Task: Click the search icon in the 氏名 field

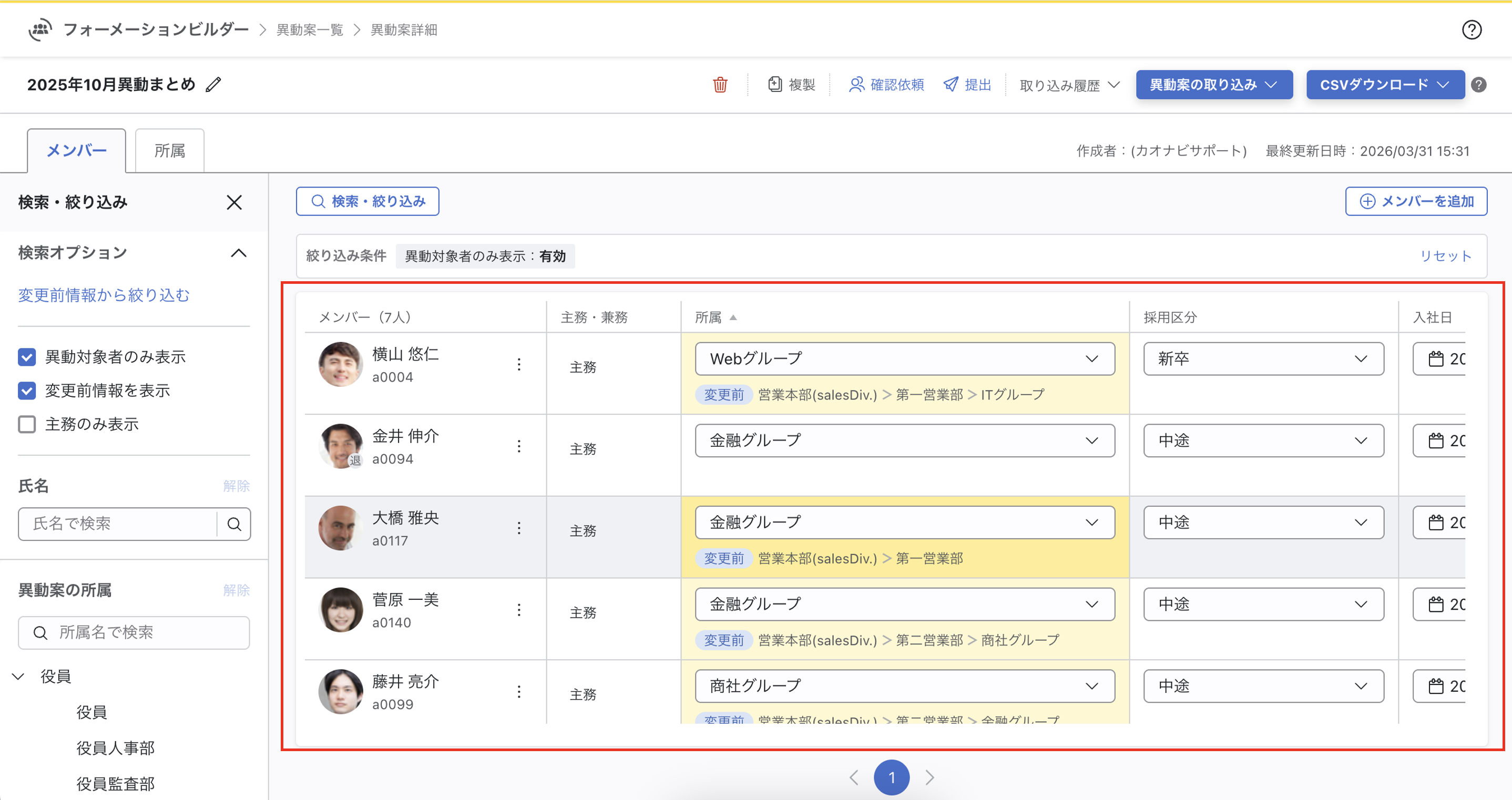Action: click(234, 524)
